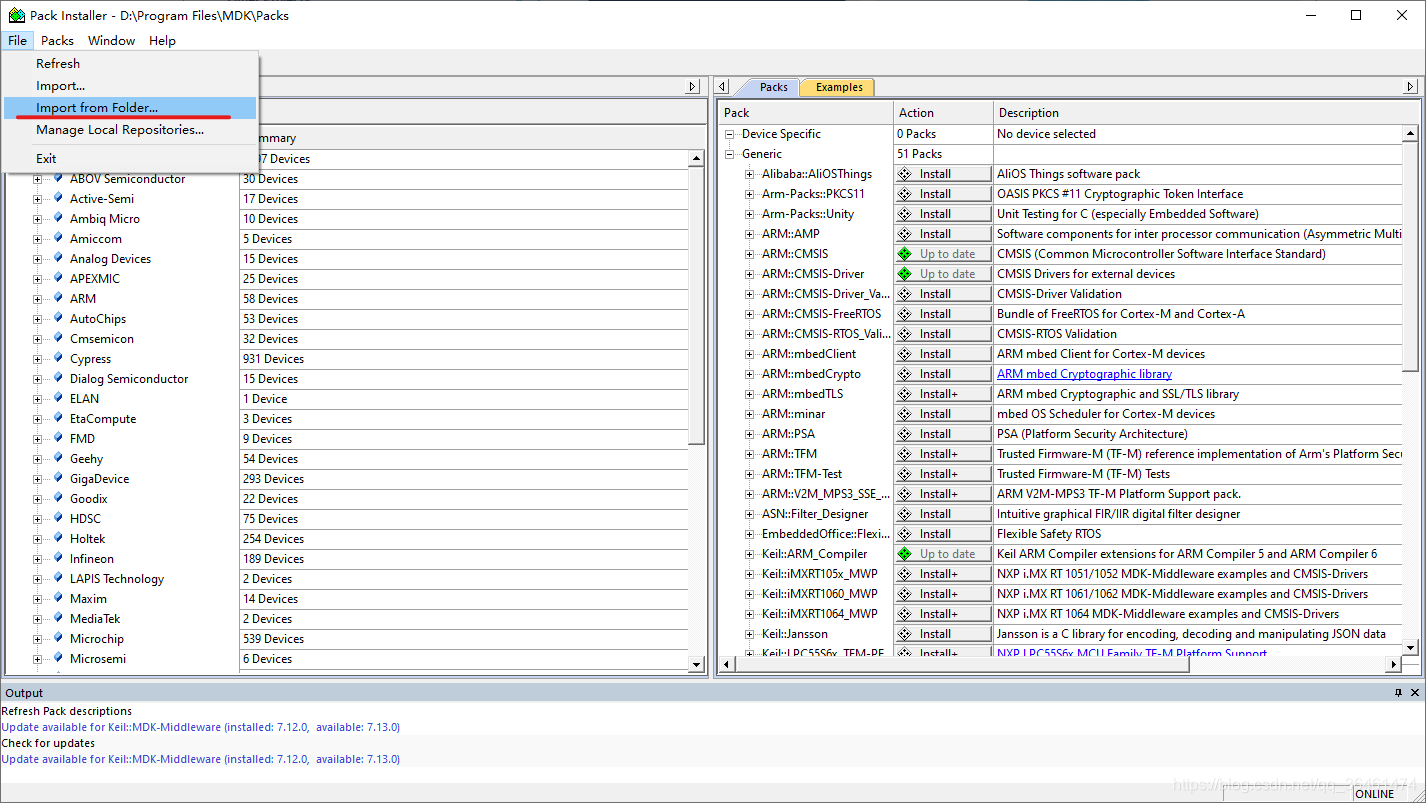Click the Geehy vendor diamond icon

[58, 458]
